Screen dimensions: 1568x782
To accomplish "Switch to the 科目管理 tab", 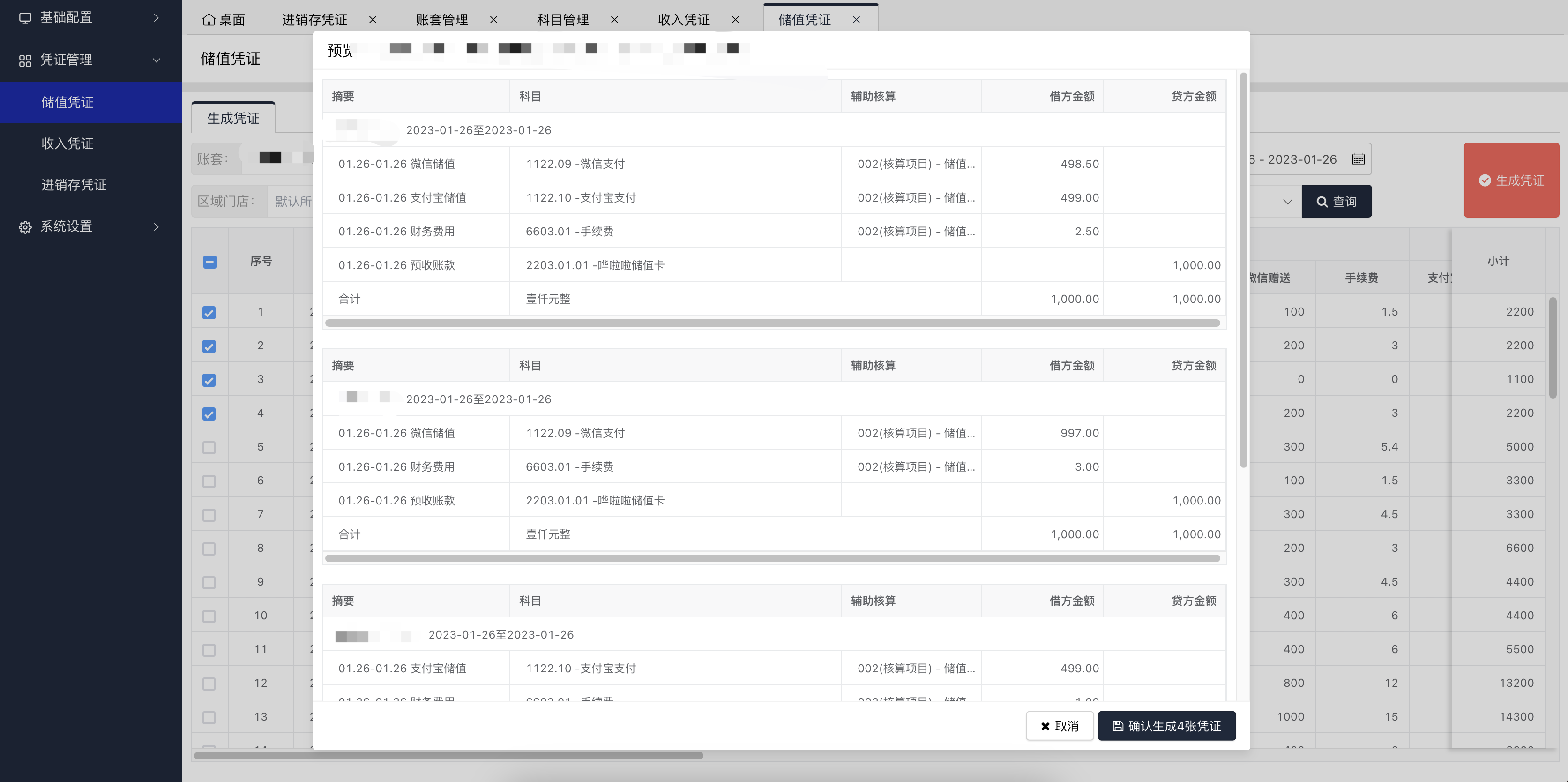I will point(562,20).
